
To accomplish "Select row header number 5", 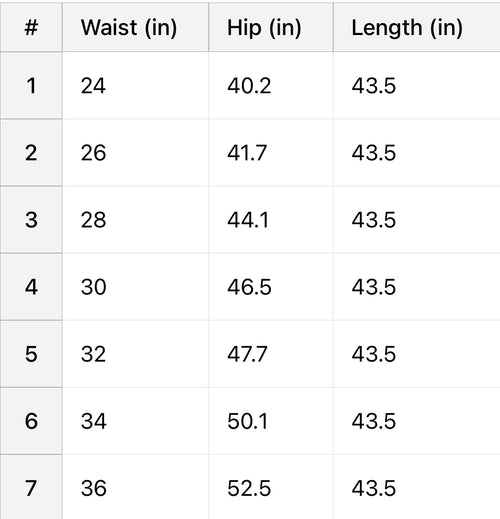I will coord(31,354).
